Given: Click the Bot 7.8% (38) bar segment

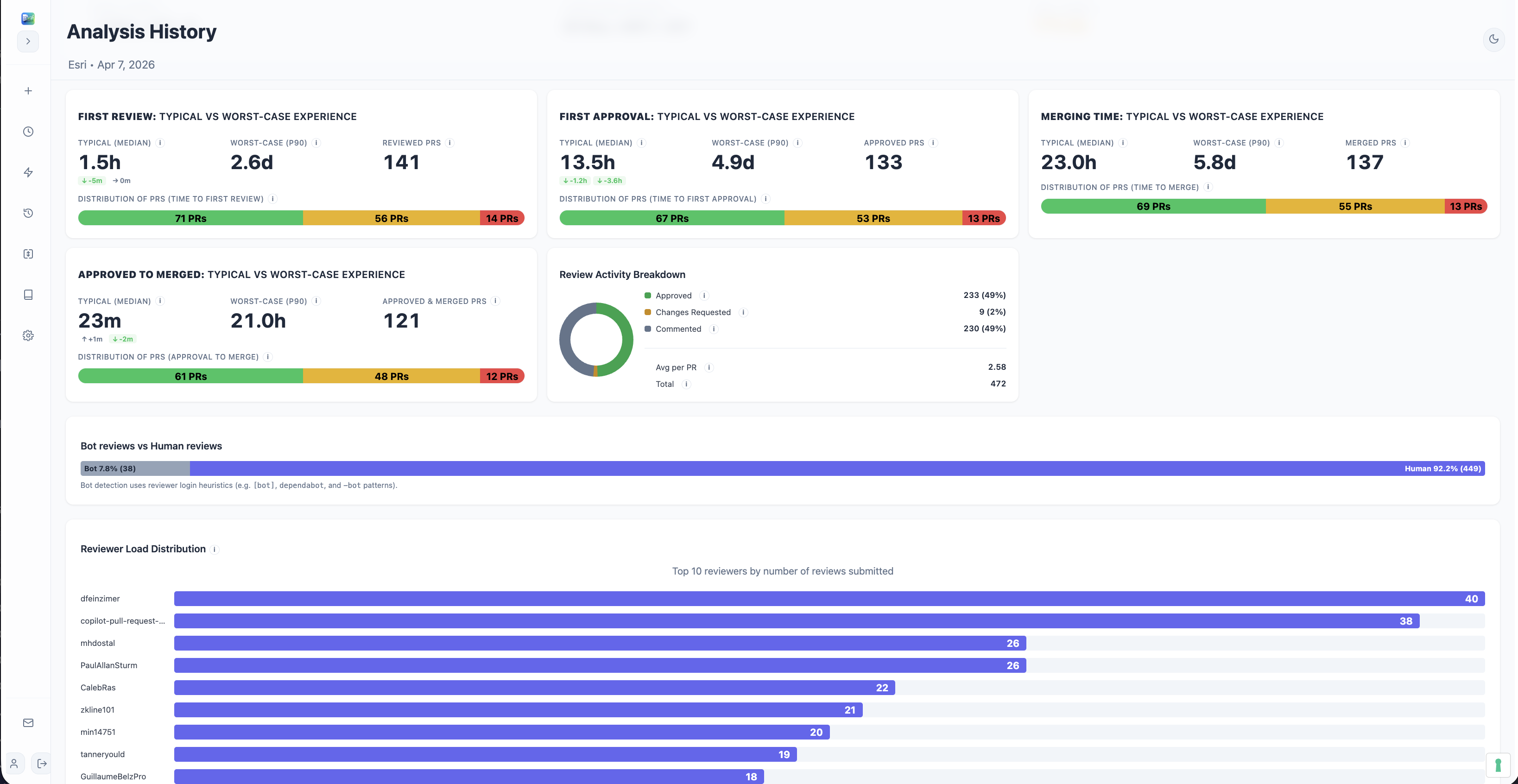Looking at the screenshot, I should [135, 468].
